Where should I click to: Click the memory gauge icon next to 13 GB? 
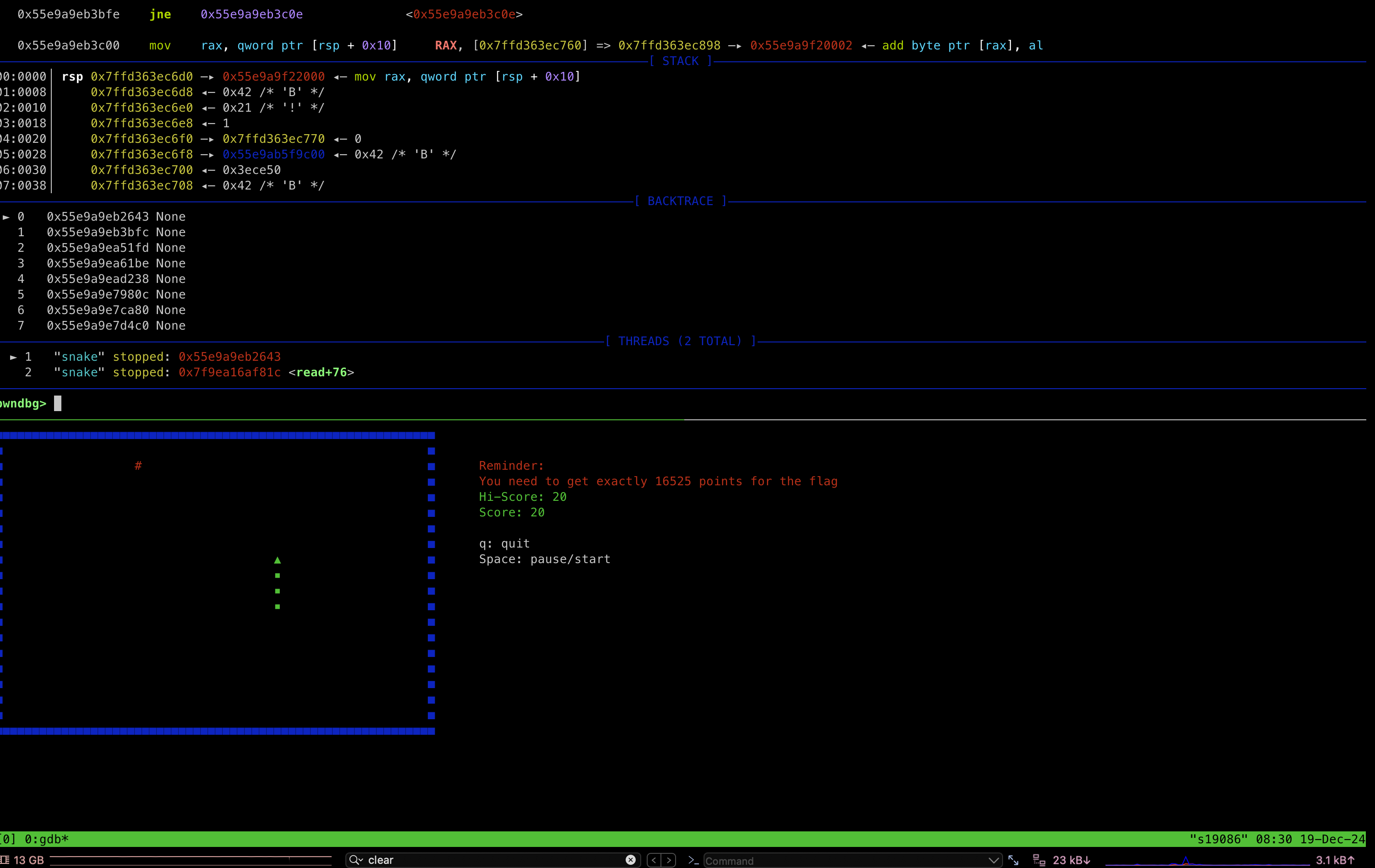click(x=5, y=860)
